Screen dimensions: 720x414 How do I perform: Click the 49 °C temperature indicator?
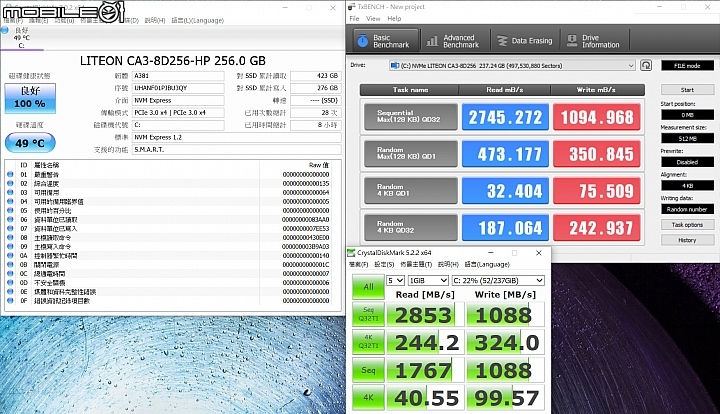tap(30, 143)
